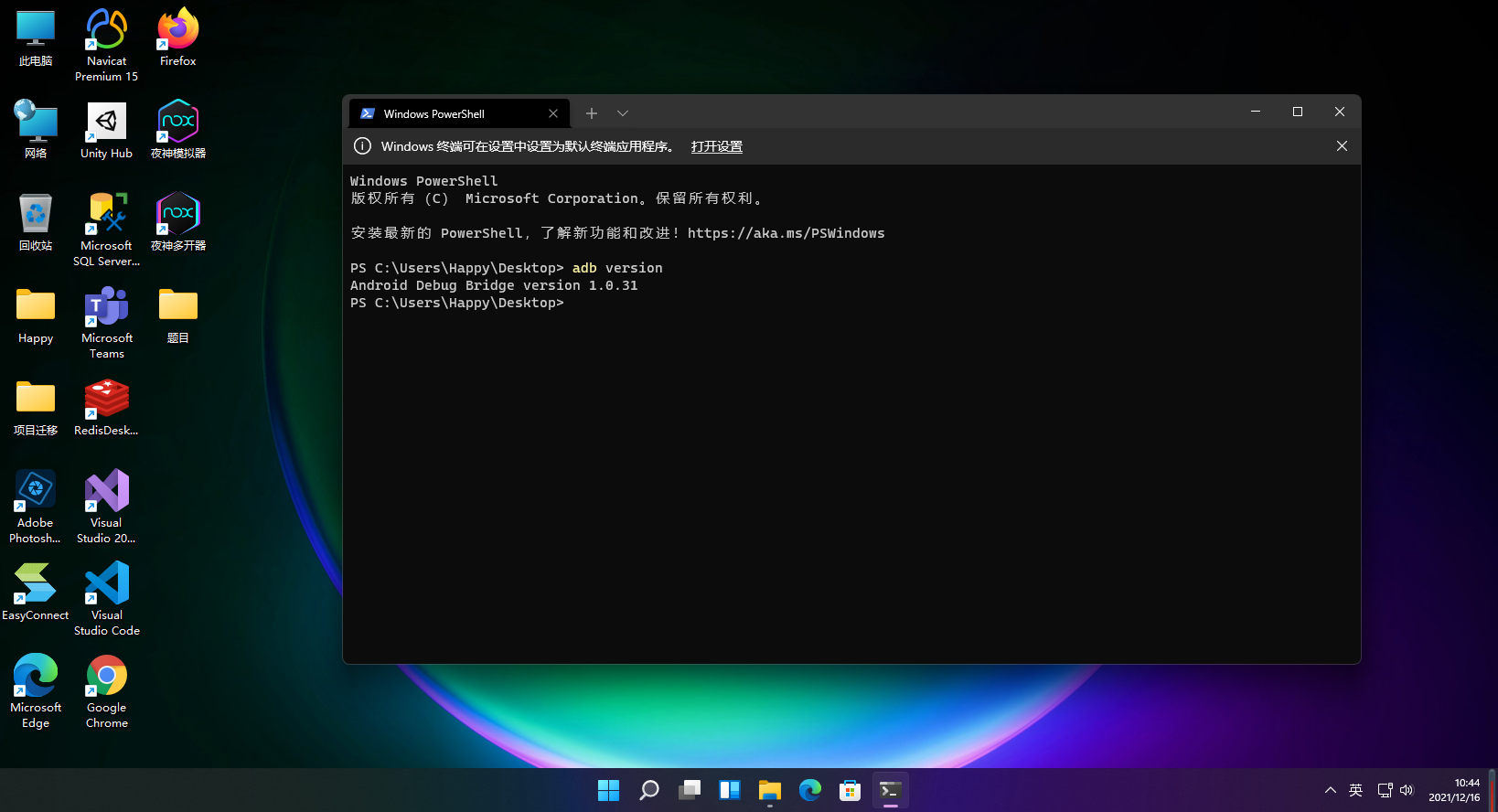Add a new terminal tab
The width and height of the screenshot is (1498, 812).
point(592,113)
